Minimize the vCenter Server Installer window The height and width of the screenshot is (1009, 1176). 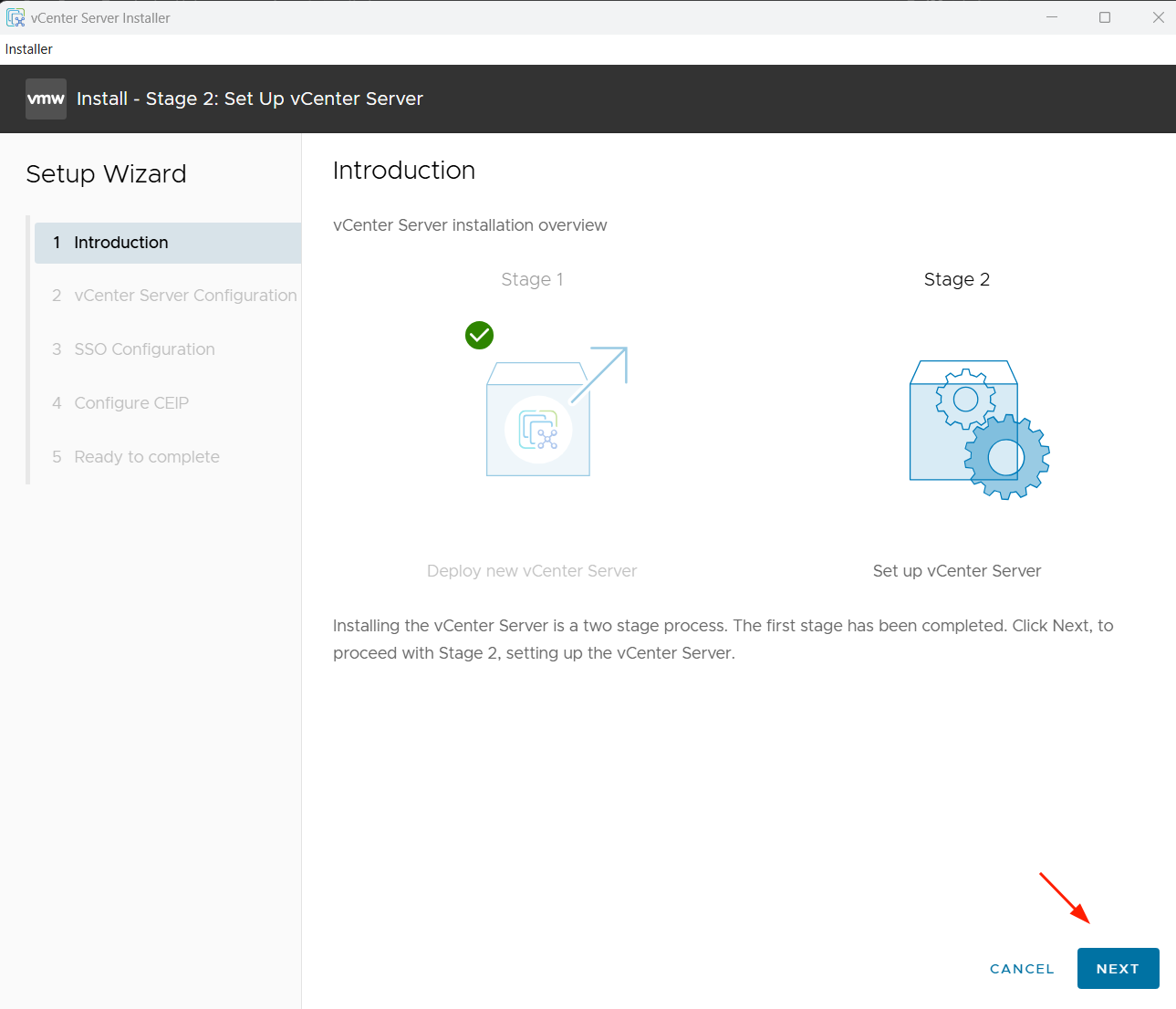1052,17
